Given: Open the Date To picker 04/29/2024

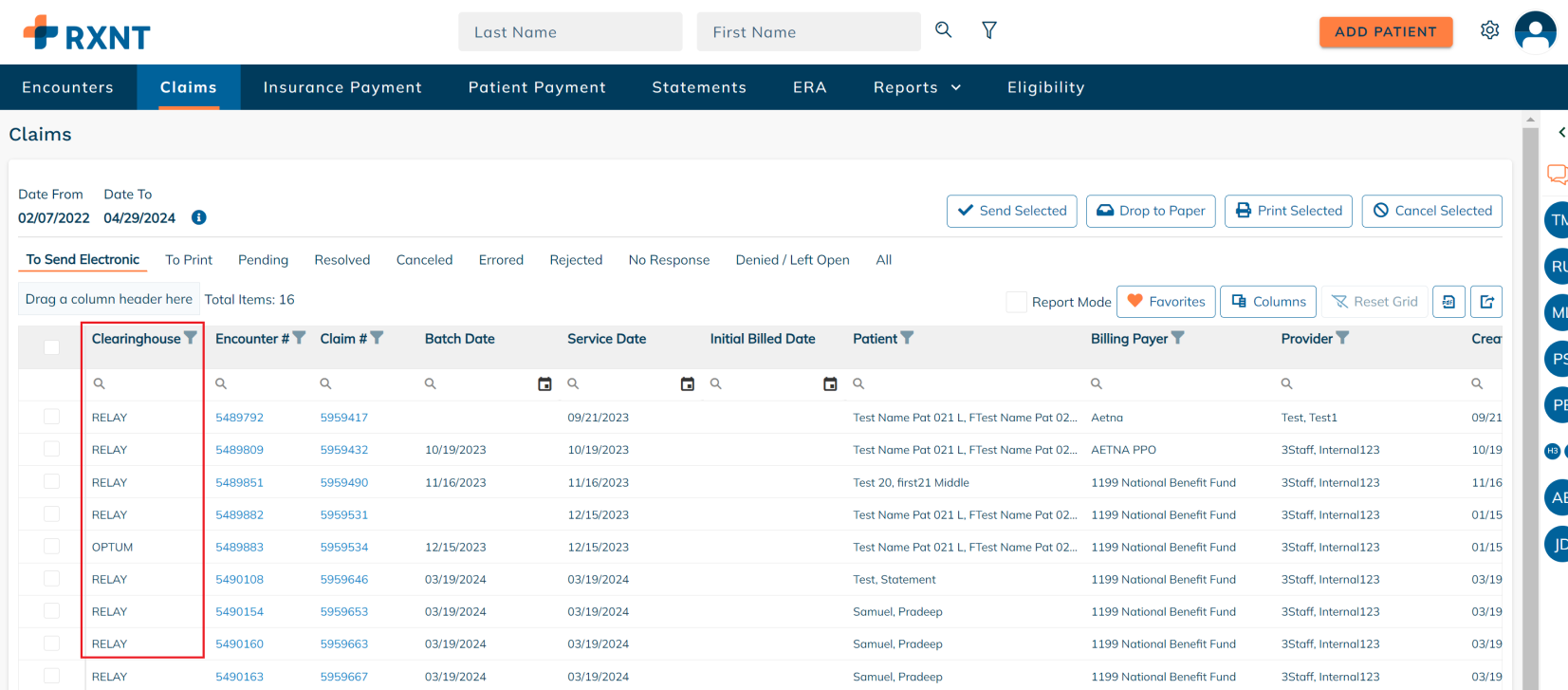Looking at the screenshot, I should point(139,217).
